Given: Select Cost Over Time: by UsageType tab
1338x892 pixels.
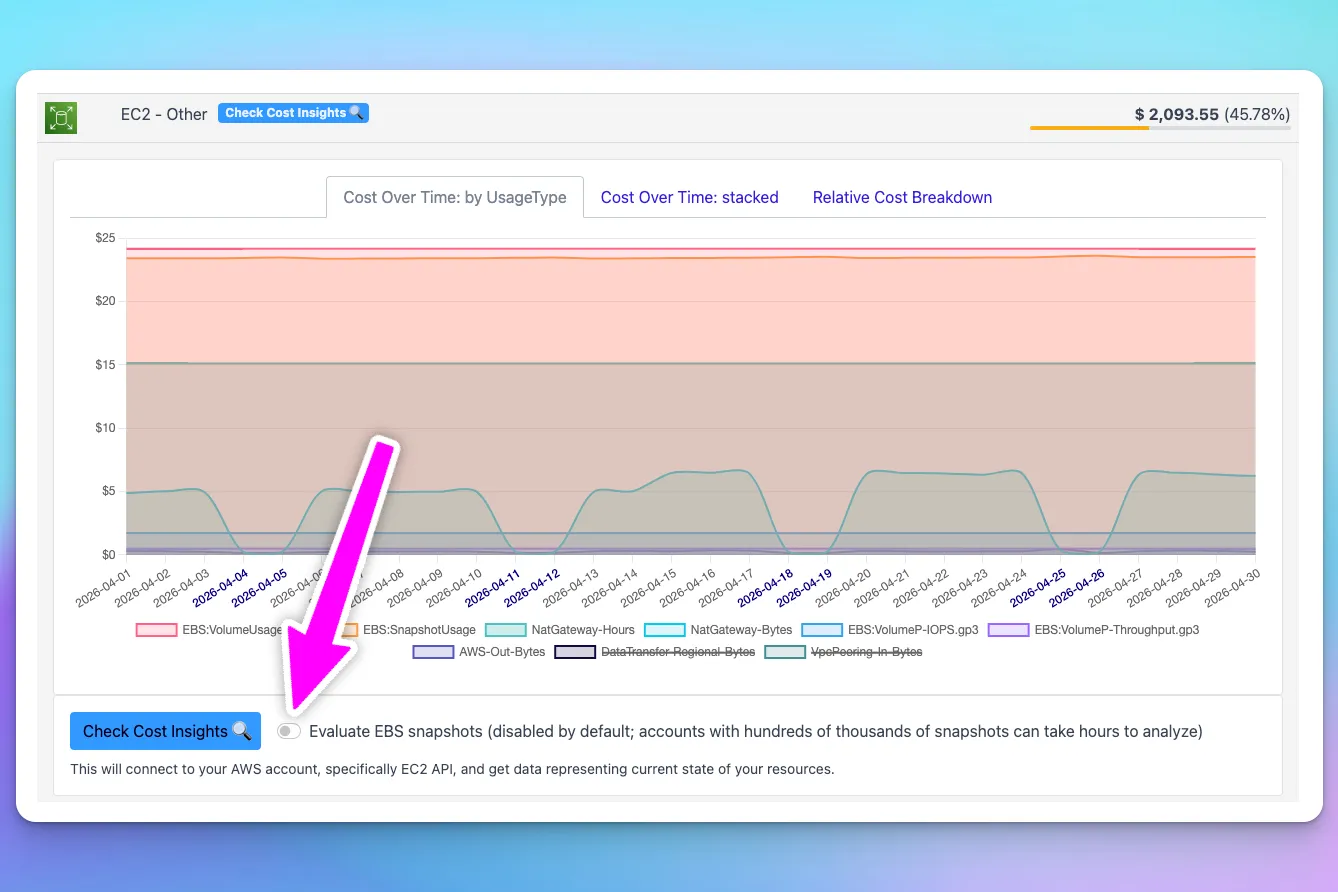Looking at the screenshot, I should [x=455, y=197].
